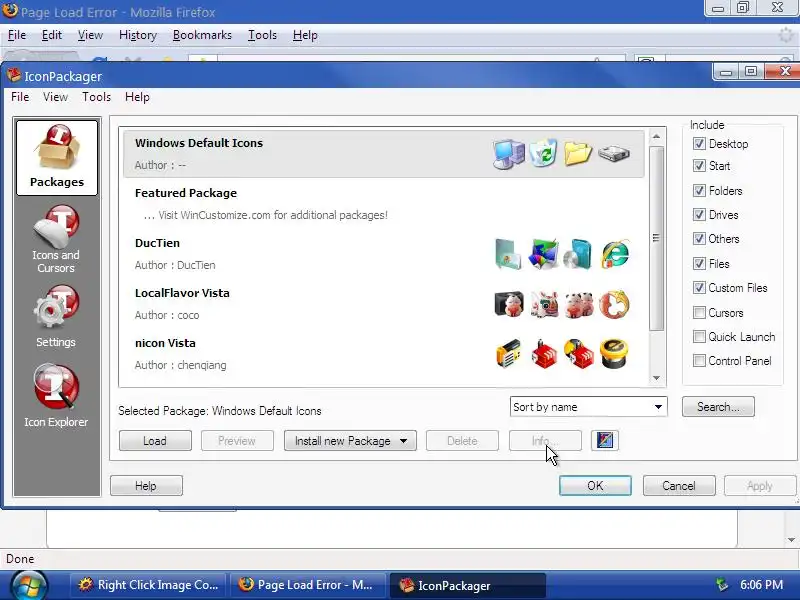800x600 pixels.
Task: Open the IconPackager View menu
Action: [x=55, y=97]
